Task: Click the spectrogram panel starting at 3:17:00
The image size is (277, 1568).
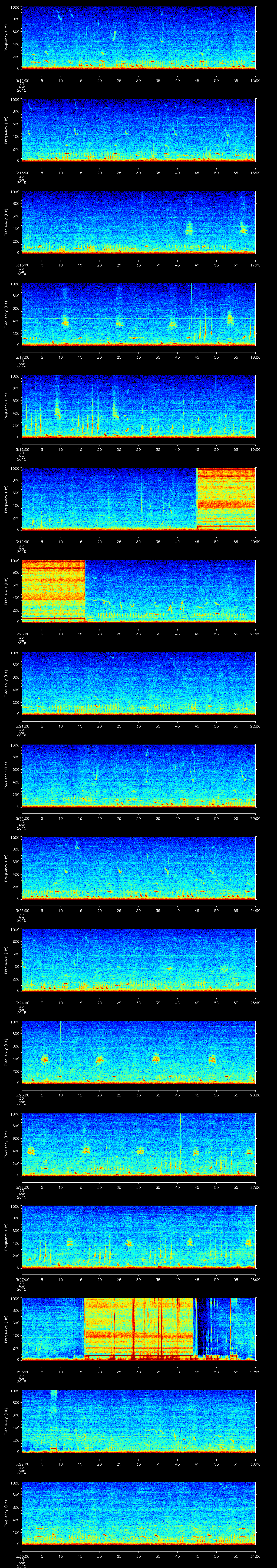Action: click(x=139, y=315)
